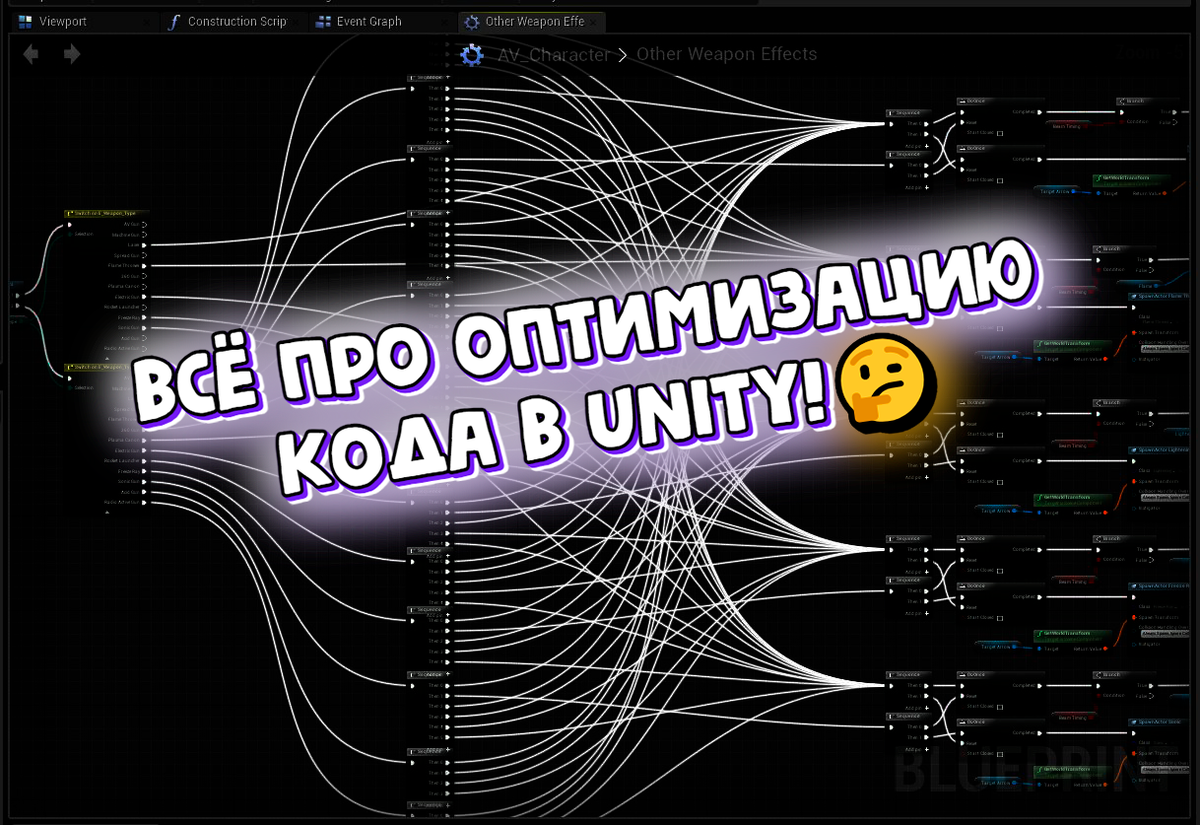The width and height of the screenshot is (1200, 825).
Task: Collapse the lower Switch node with its bottom arrow
Action: click(107, 512)
